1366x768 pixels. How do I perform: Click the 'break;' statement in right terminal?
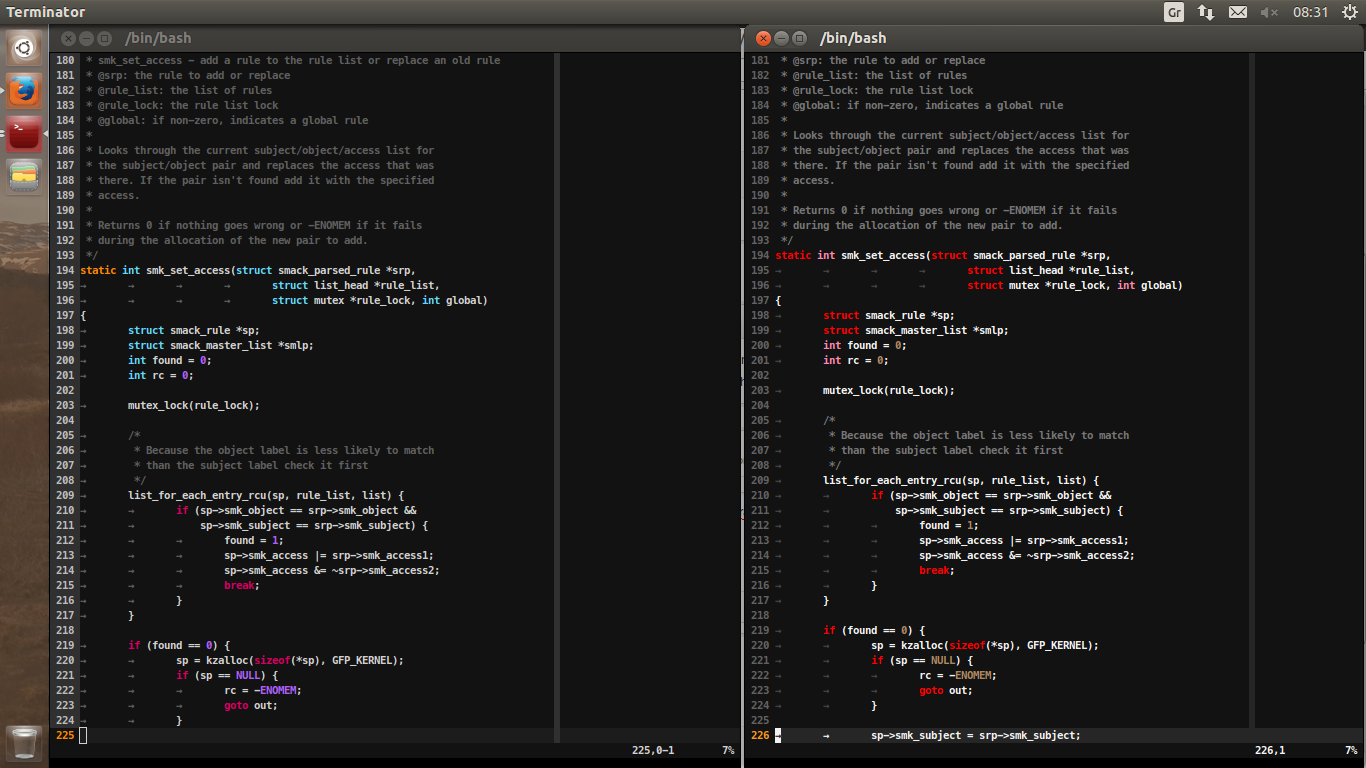click(x=937, y=570)
